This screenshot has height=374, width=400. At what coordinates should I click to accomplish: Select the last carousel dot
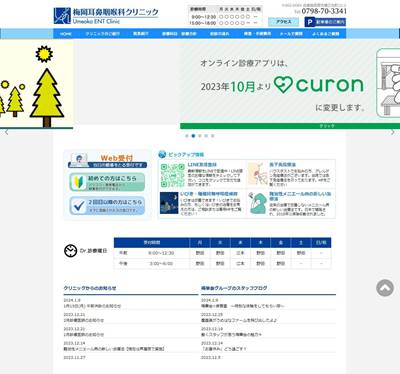[x=213, y=136]
